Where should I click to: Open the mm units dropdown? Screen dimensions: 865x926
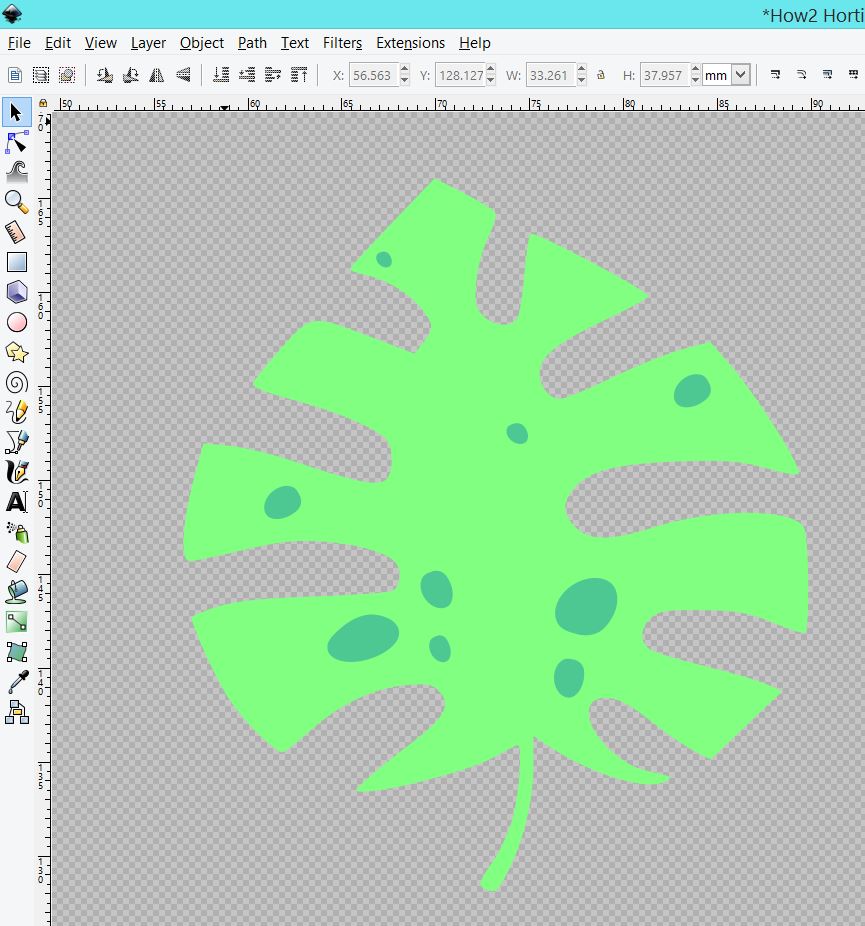coord(740,75)
